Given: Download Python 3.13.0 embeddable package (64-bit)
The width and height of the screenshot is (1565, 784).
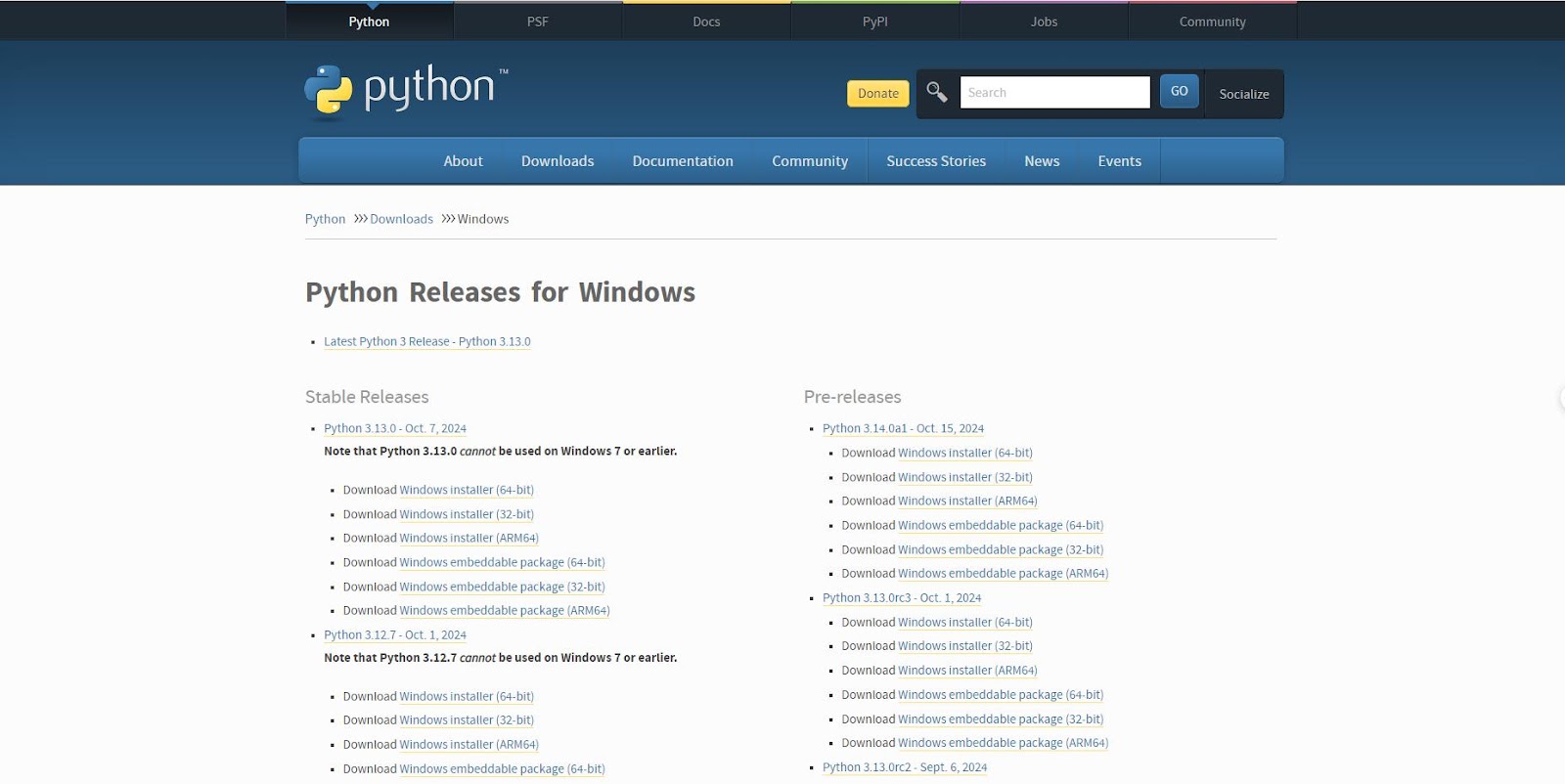Looking at the screenshot, I should [502, 563].
